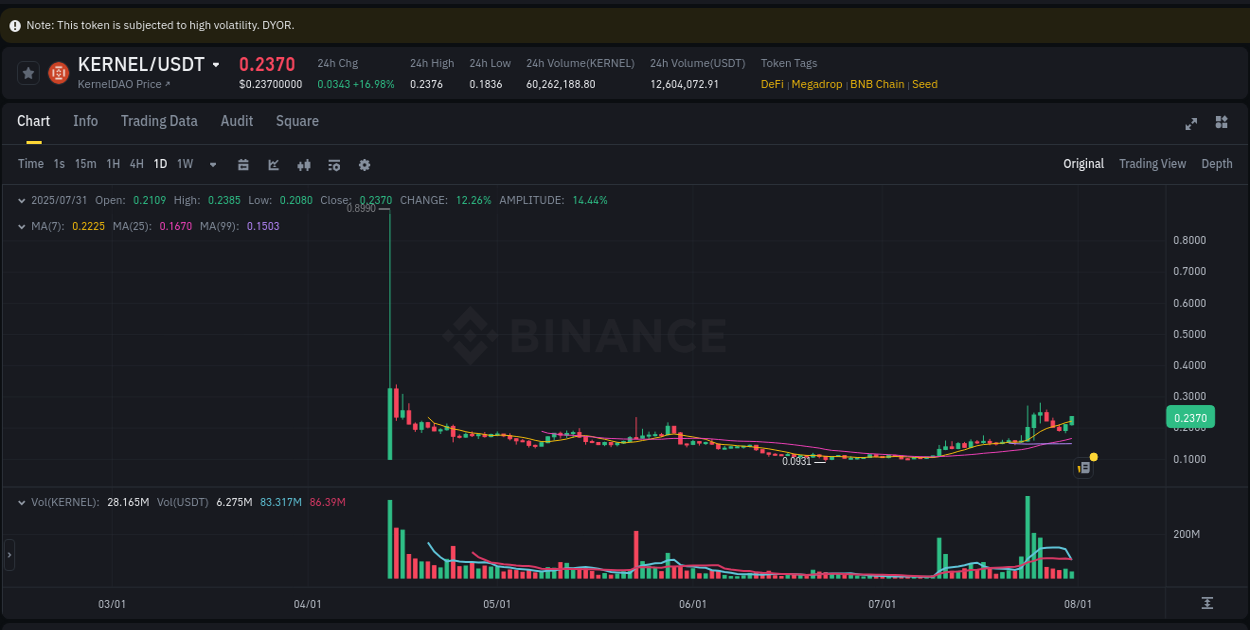
Task: Switch to the Trading Data tab
Action: [159, 121]
